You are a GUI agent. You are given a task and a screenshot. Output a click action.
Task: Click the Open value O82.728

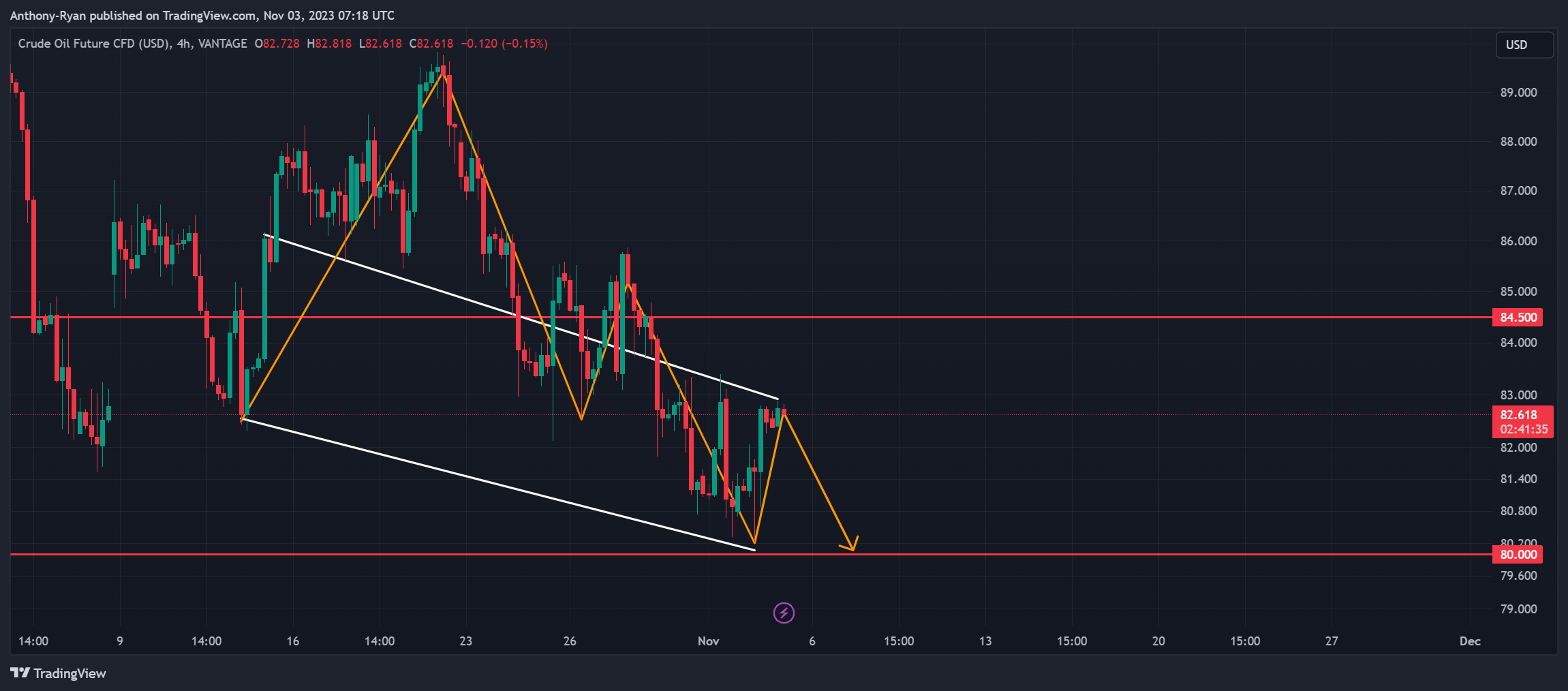277,44
